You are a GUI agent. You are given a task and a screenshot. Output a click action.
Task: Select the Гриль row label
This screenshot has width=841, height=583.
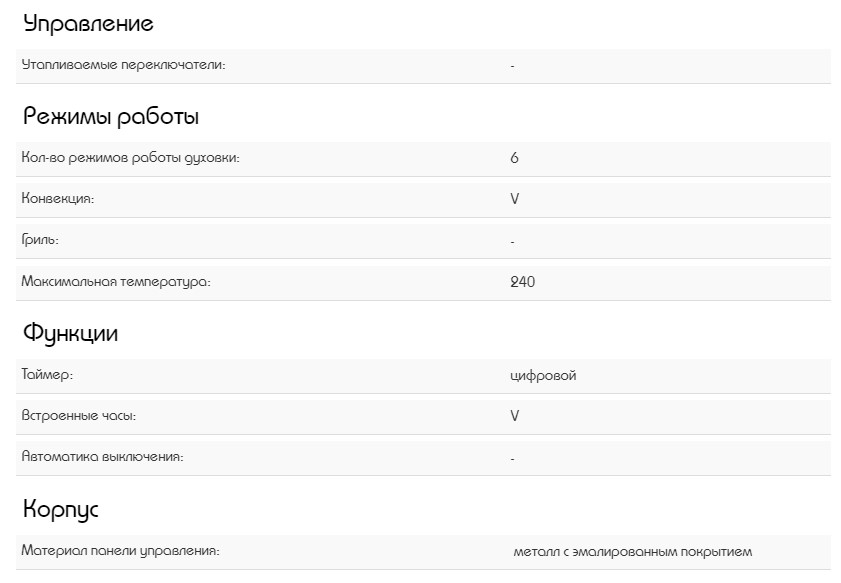40,240
